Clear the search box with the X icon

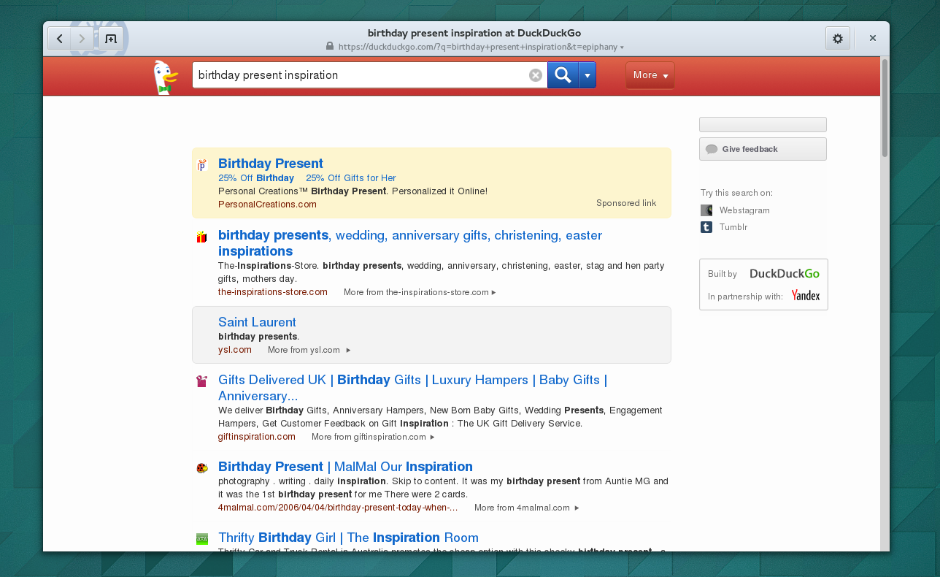pyautogui.click(x=535, y=75)
